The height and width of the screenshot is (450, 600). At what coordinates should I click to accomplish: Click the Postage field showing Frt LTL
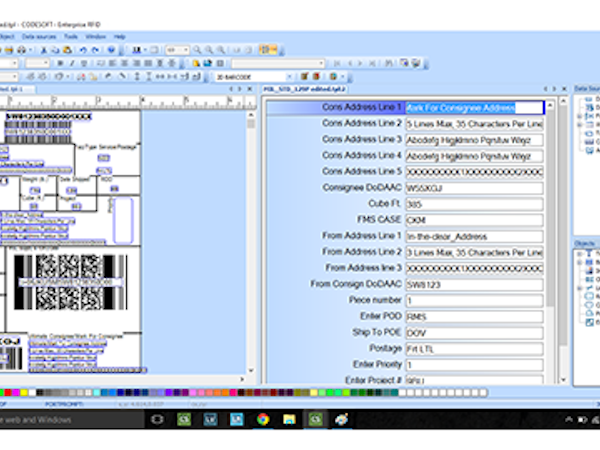[x=474, y=349]
